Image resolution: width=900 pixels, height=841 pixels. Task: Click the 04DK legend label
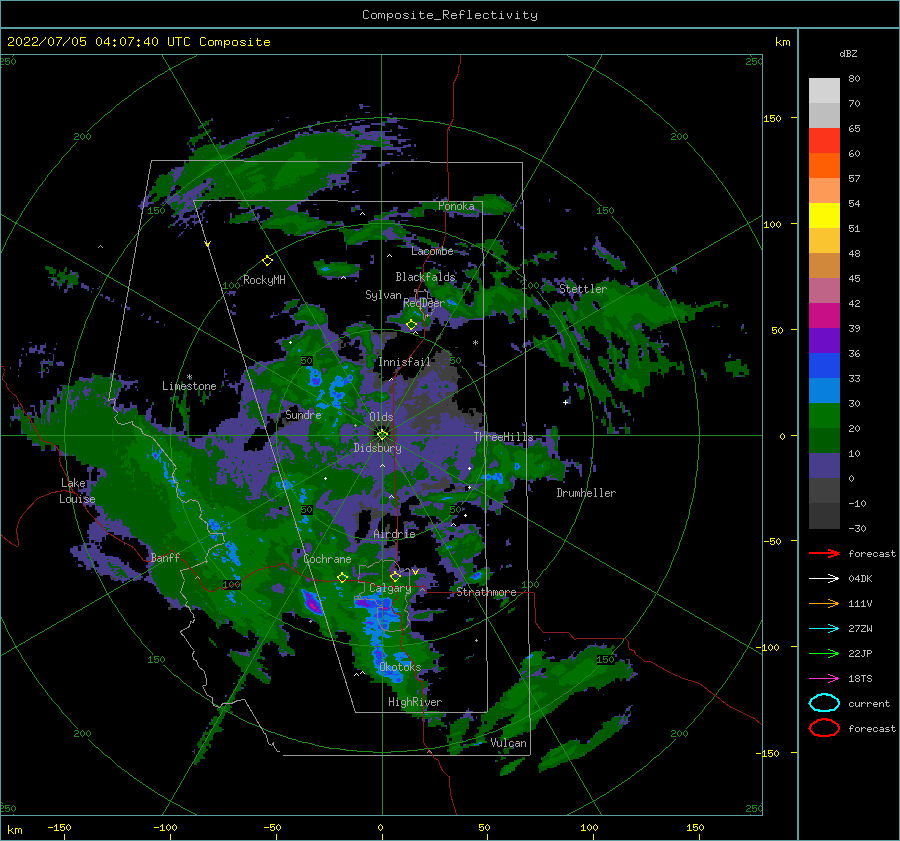pyautogui.click(x=860, y=579)
